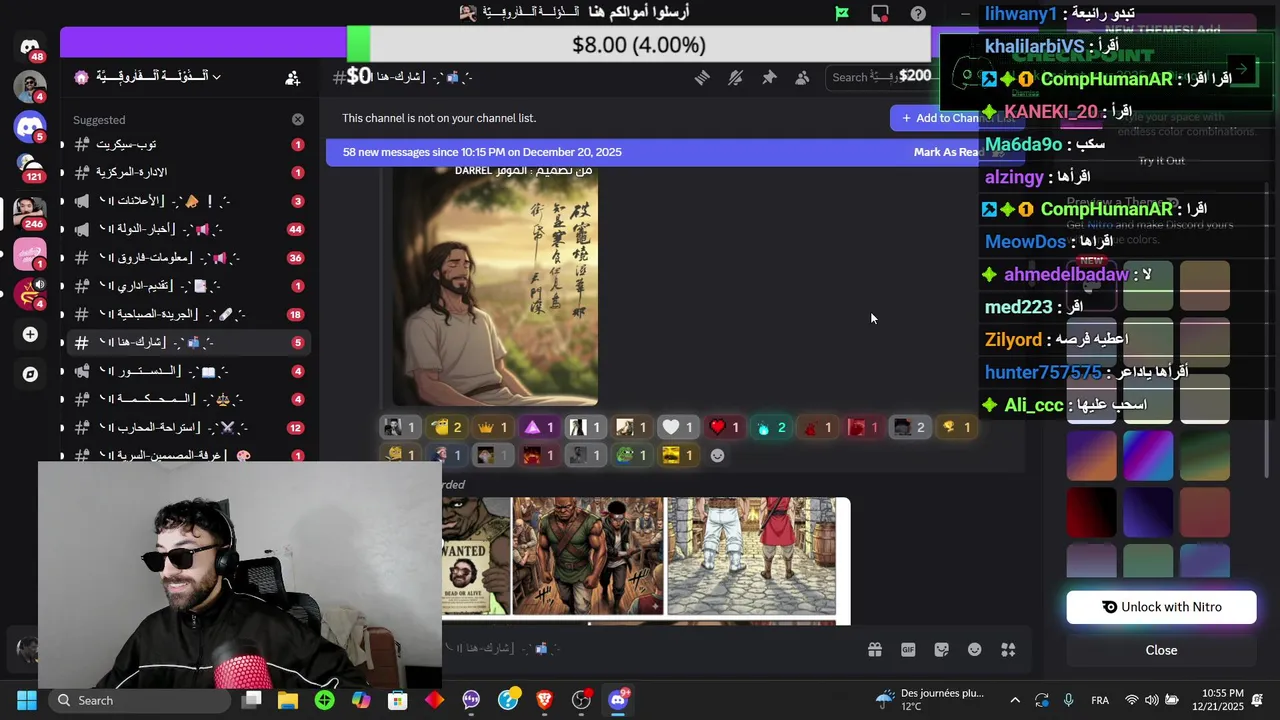The height and width of the screenshot is (720, 1280).
Task: Click the channel Search field
Action: [880, 77]
